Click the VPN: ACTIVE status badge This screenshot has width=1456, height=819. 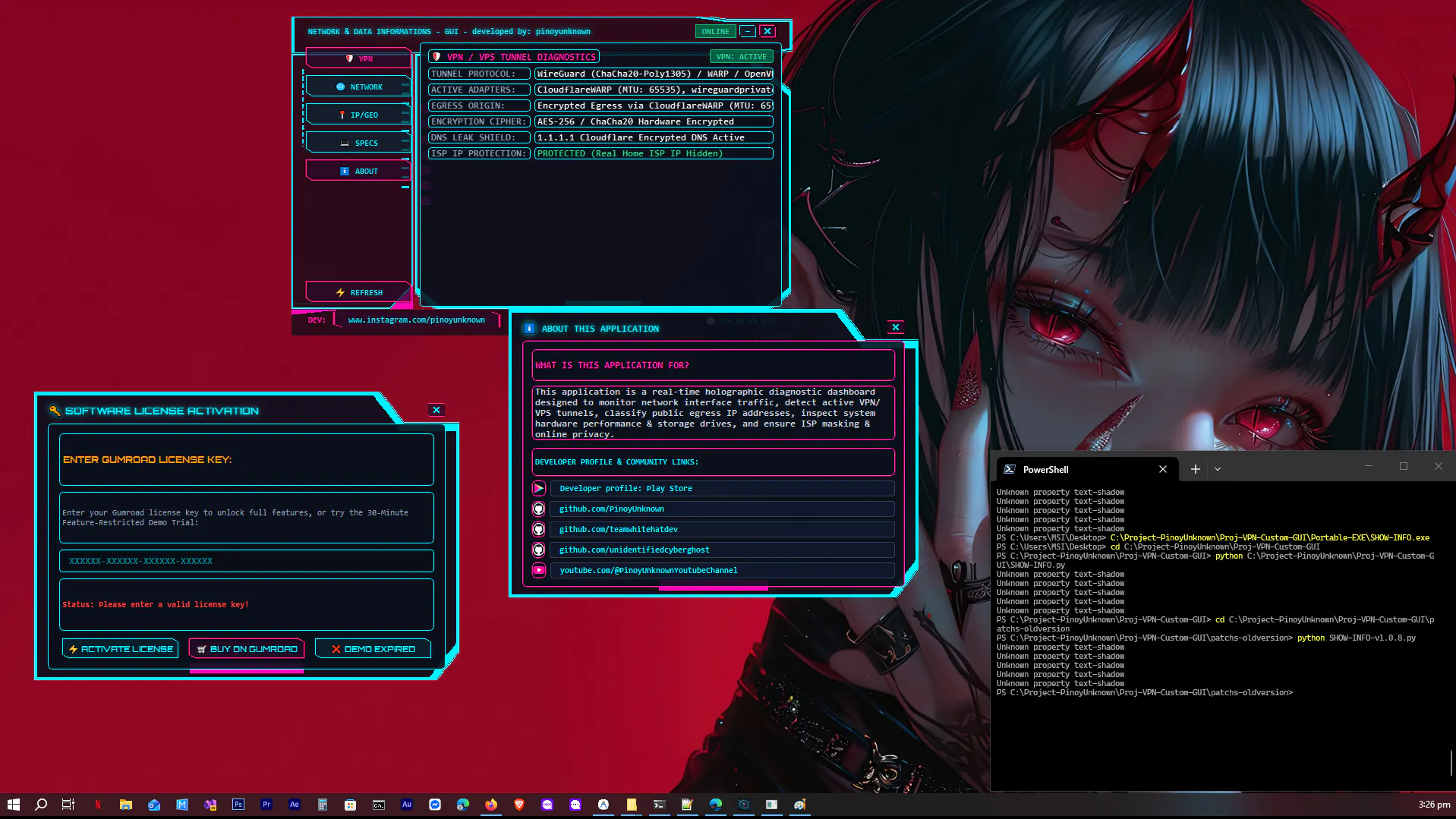tap(741, 56)
